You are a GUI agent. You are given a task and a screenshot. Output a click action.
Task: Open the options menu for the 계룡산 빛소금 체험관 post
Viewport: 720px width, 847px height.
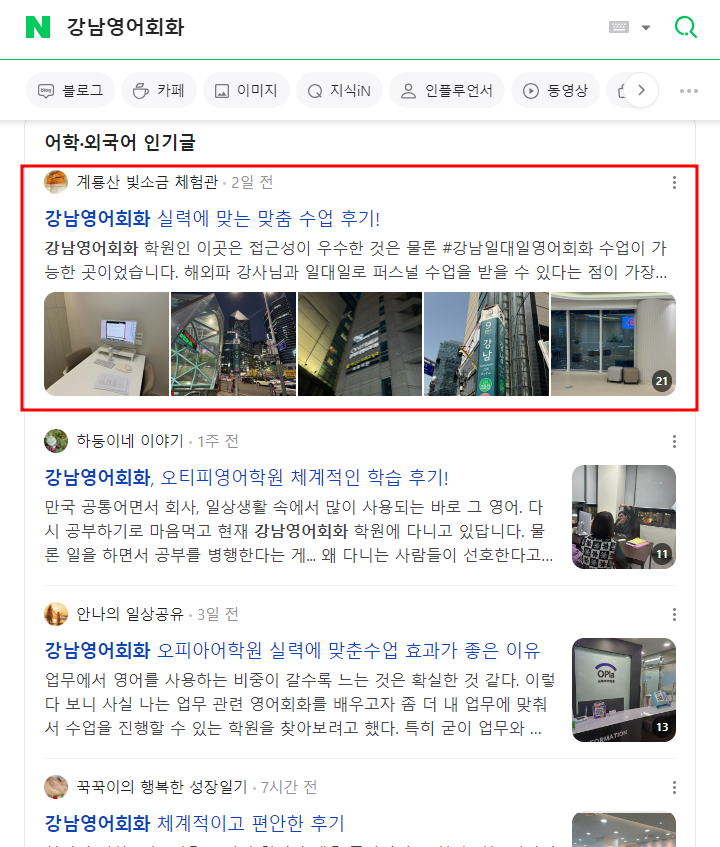(674, 183)
